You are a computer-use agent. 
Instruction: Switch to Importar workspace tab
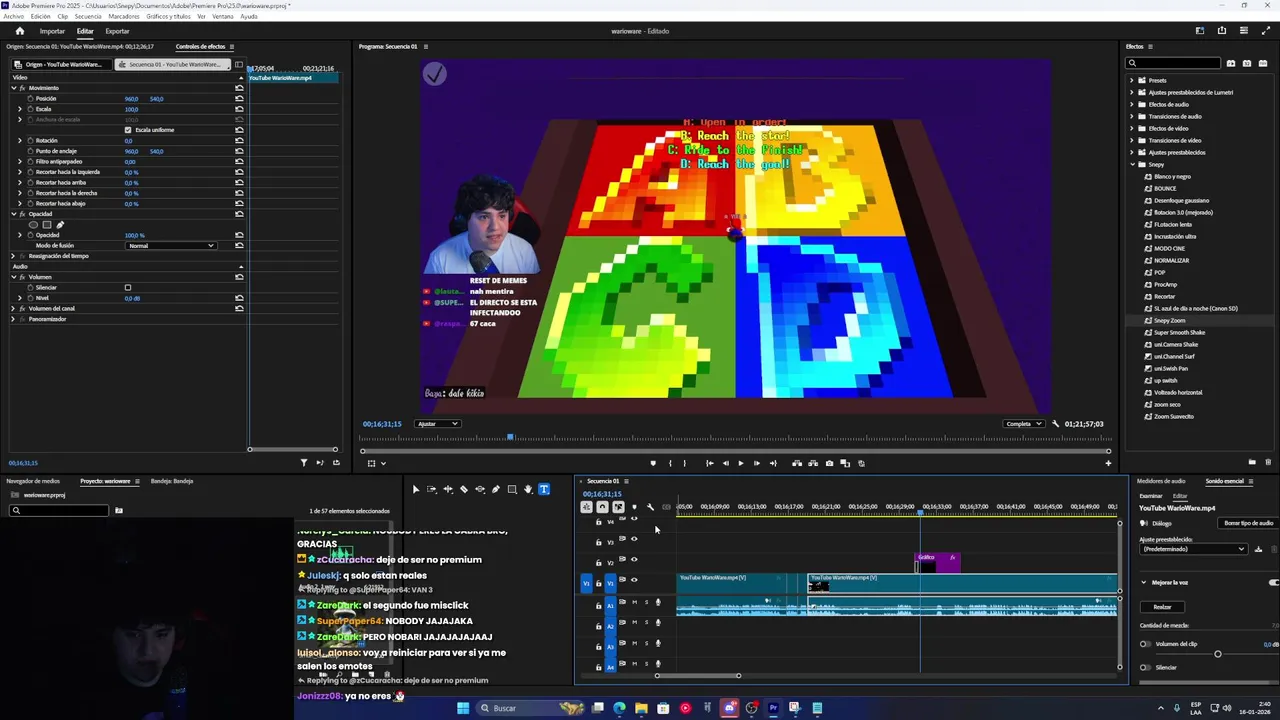tap(52, 31)
